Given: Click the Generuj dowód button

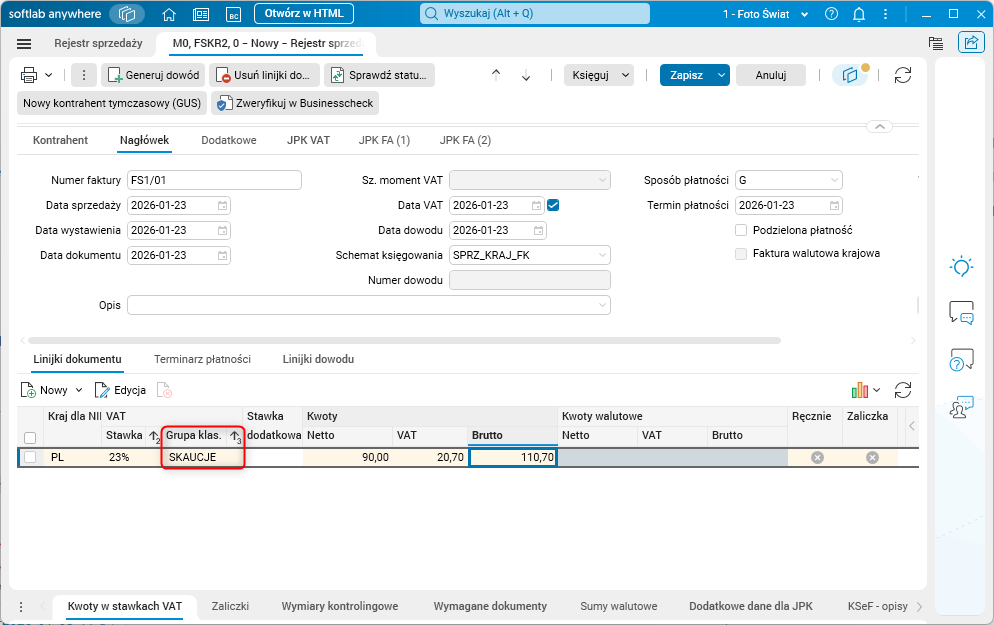Looking at the screenshot, I should 153,75.
